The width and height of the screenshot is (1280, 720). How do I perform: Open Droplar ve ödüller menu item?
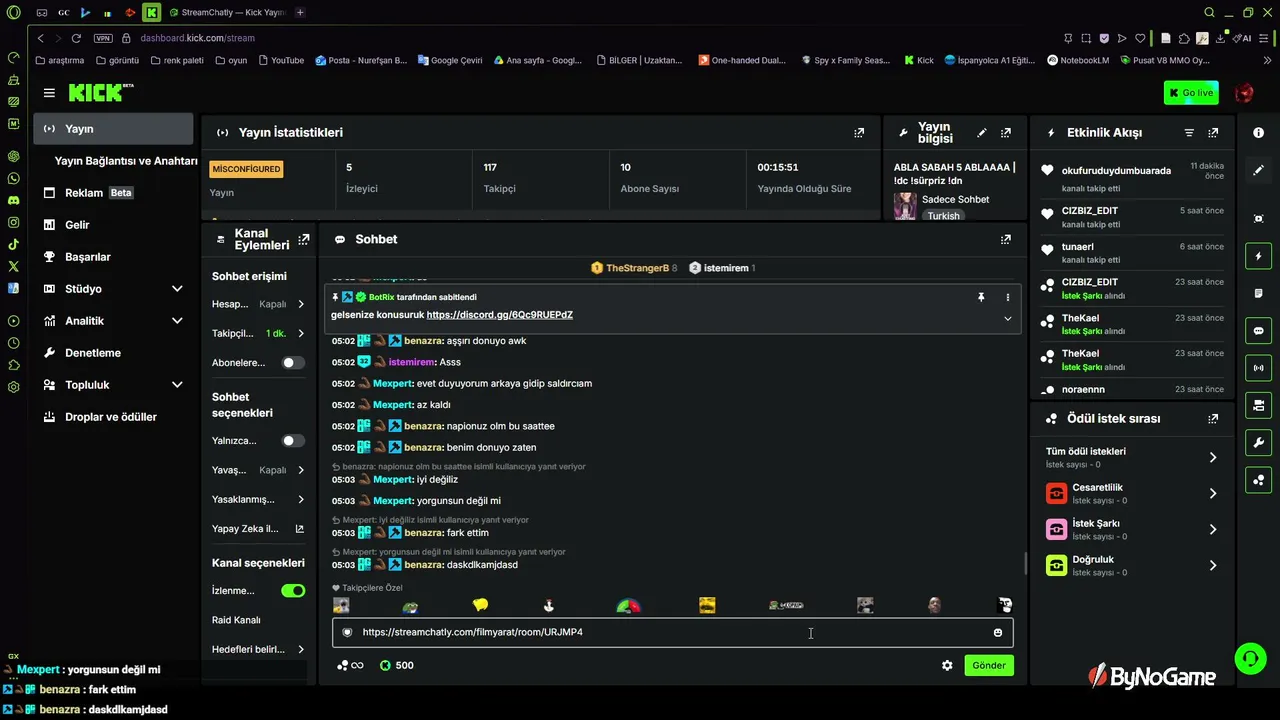tap(113, 417)
